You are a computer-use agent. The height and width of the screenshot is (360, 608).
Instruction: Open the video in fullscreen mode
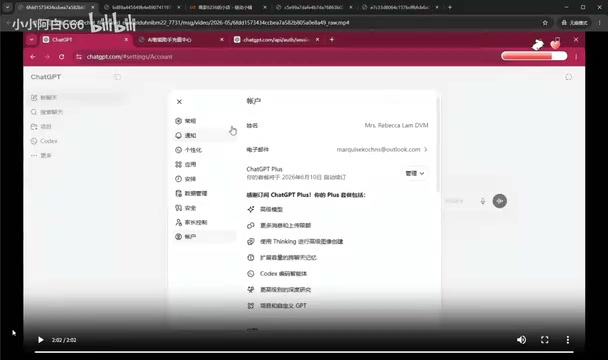544,340
